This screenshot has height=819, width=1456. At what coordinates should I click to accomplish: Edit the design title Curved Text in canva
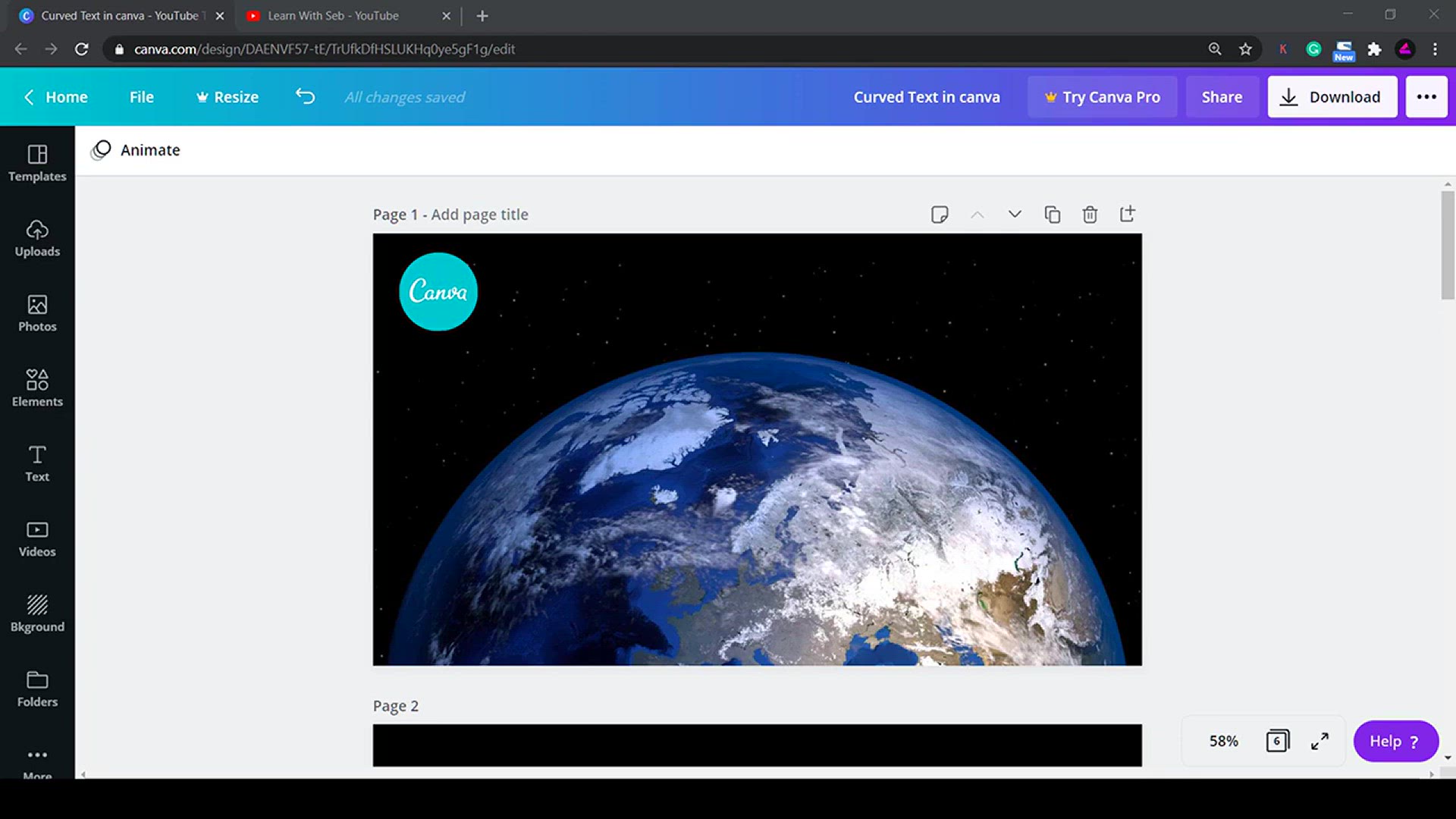coord(927,96)
